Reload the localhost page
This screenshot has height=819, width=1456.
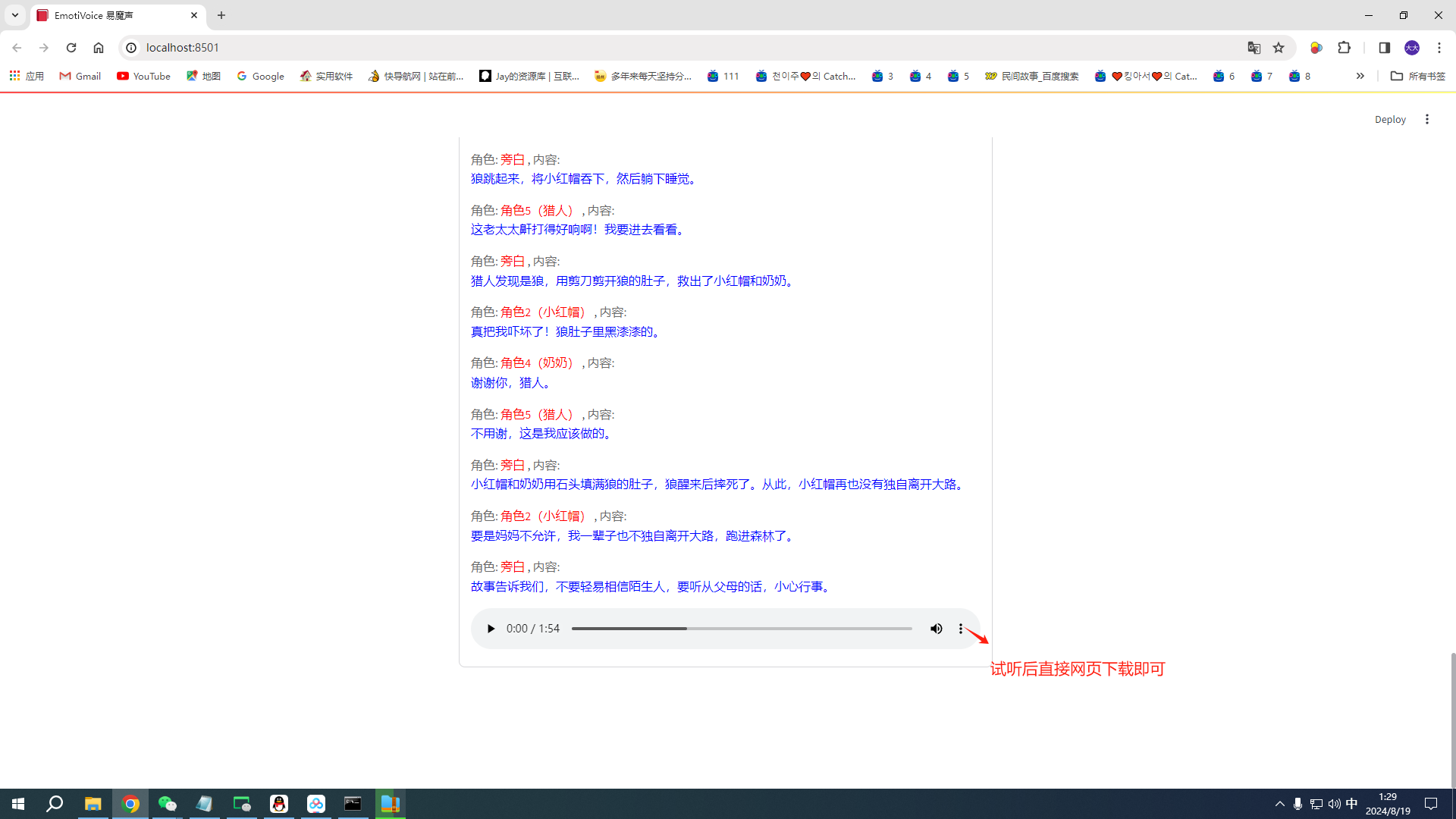click(x=71, y=48)
